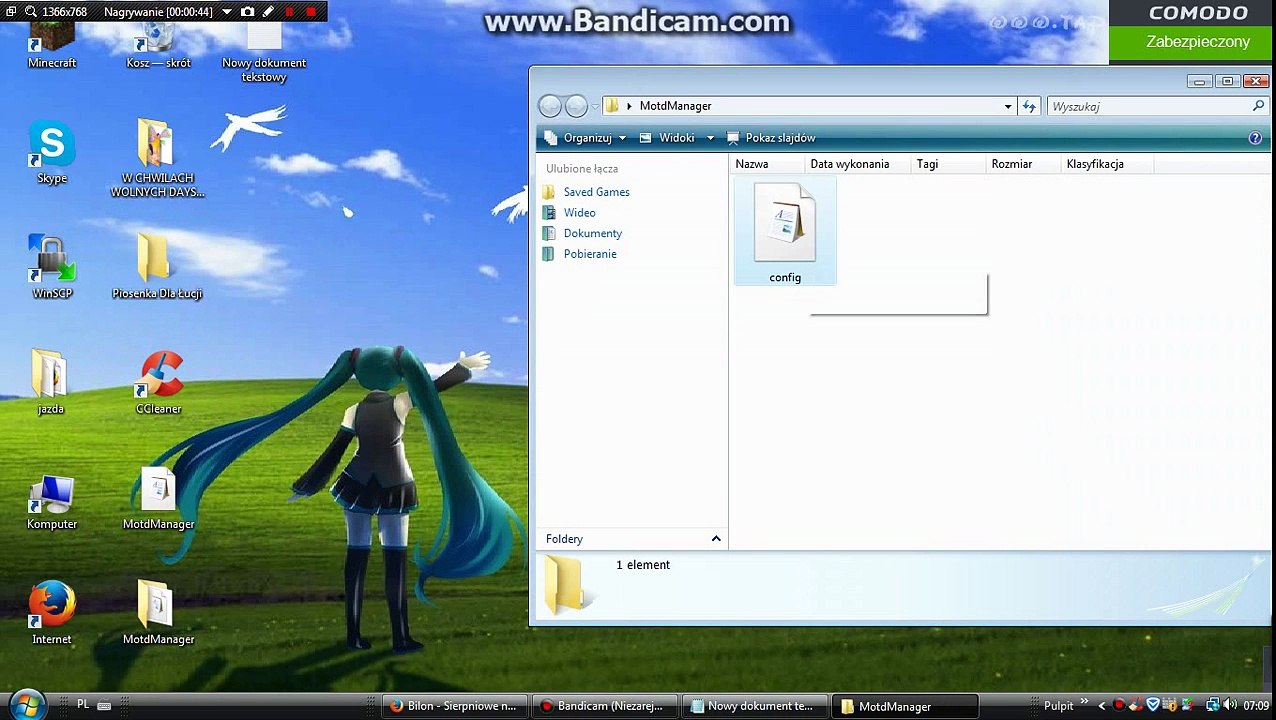
Task: Open Explorer help question mark
Action: coord(1256,138)
